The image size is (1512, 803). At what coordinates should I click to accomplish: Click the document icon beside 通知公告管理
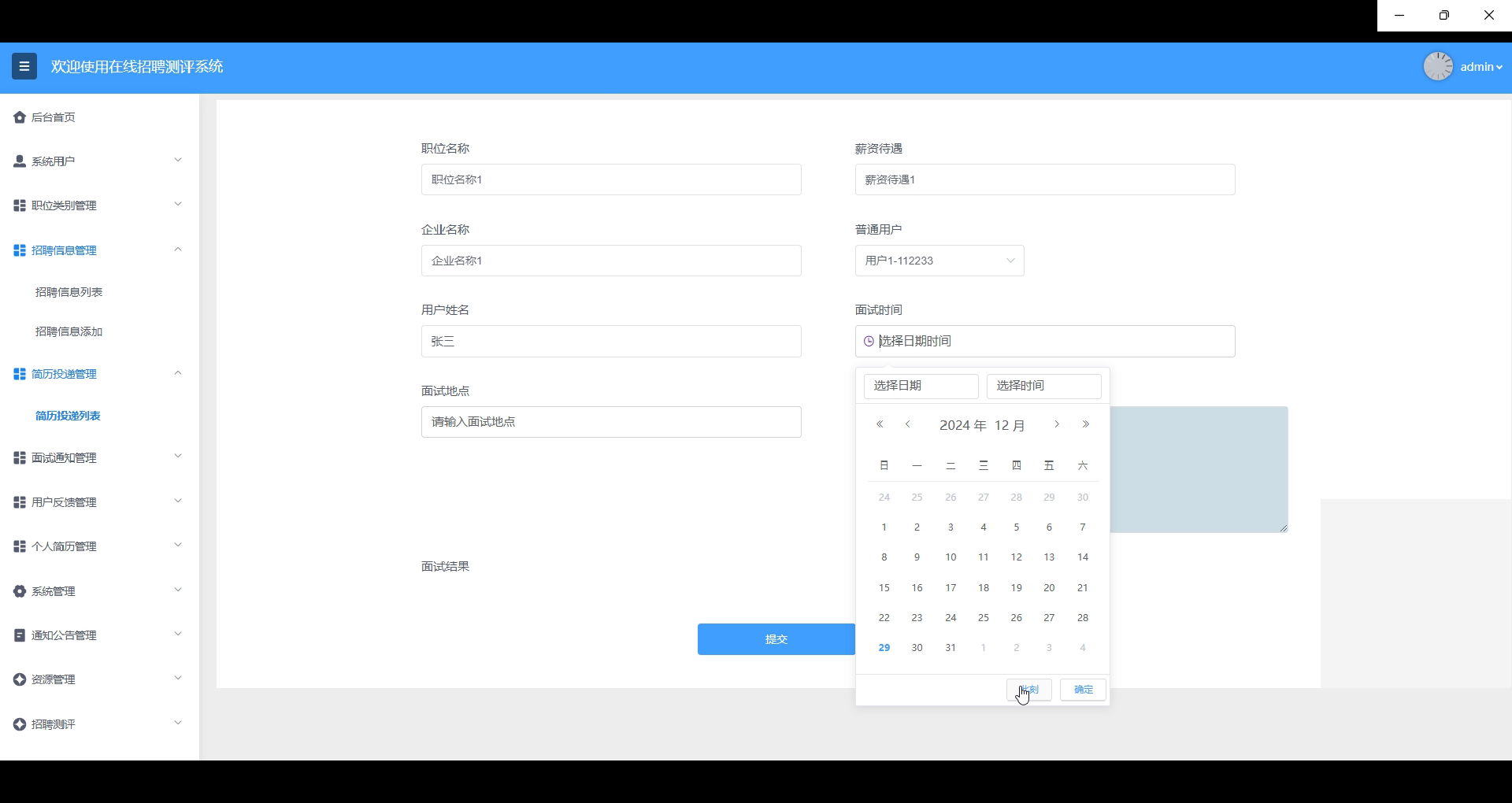20,635
